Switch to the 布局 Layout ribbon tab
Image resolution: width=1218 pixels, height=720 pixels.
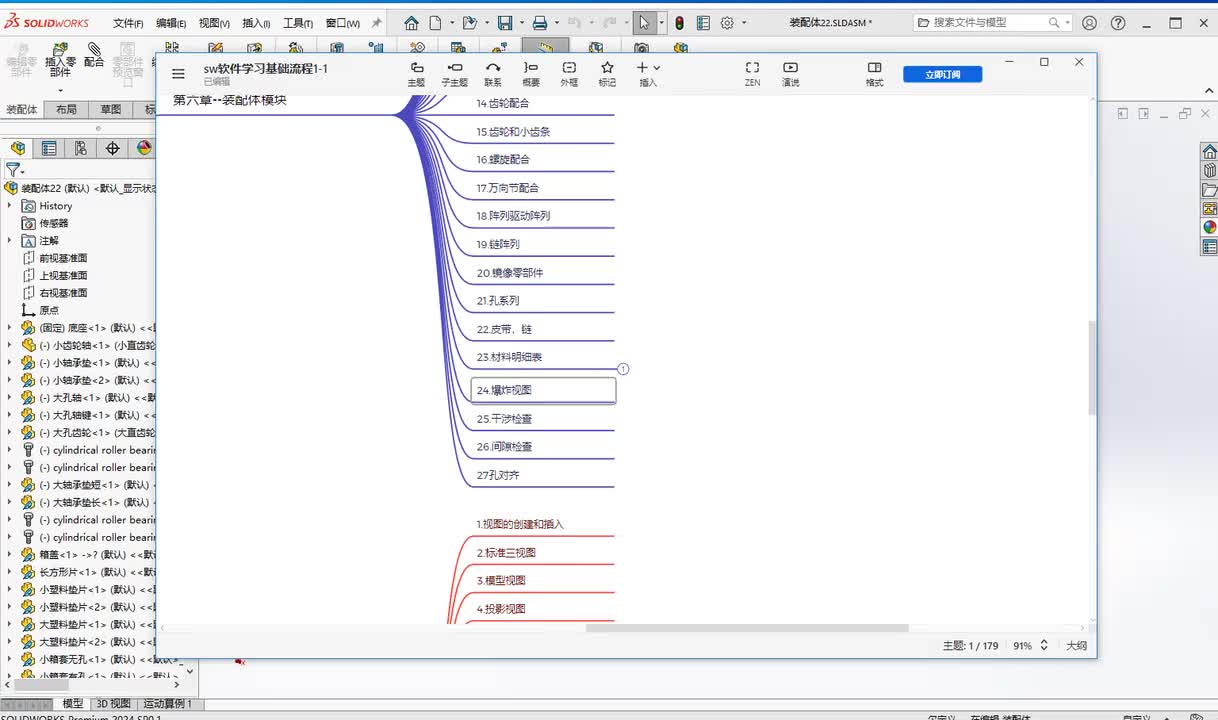66,110
